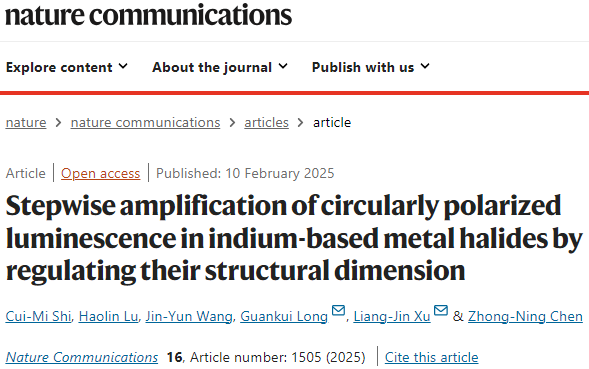
Task: Open the Explore content menu
Action: (x=66, y=67)
